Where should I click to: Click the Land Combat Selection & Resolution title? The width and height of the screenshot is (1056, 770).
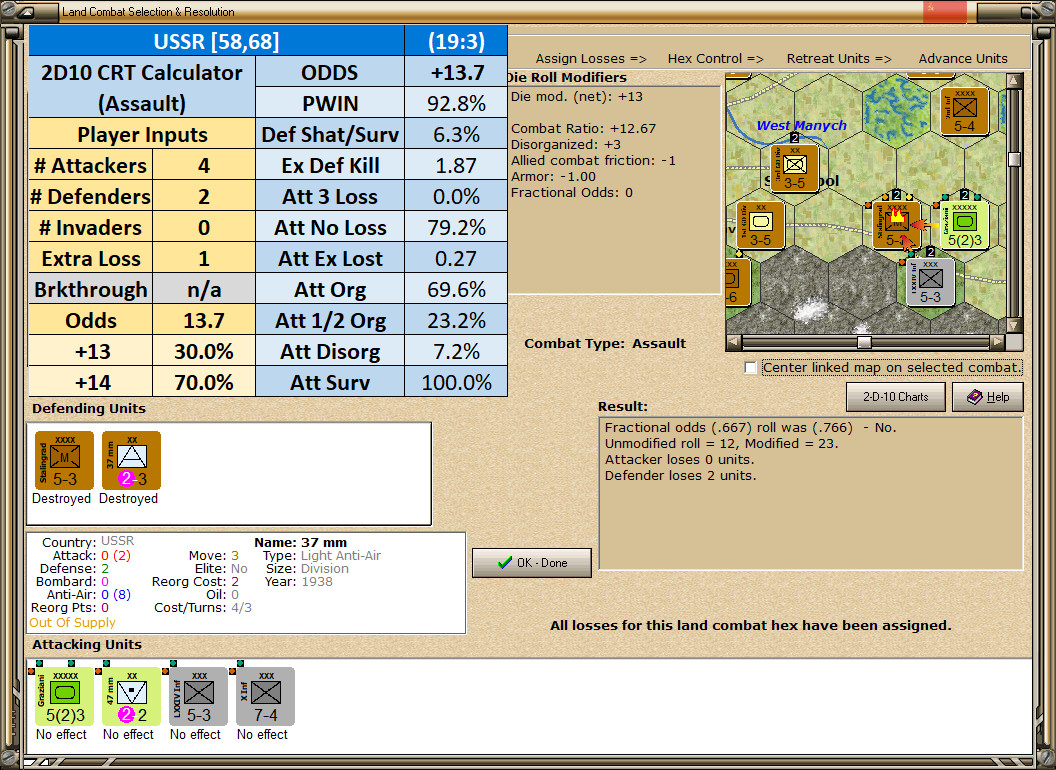click(x=148, y=11)
